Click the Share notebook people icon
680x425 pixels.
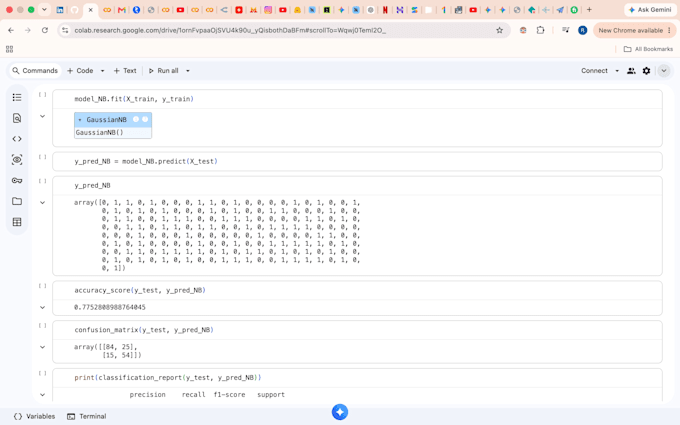[x=631, y=71]
